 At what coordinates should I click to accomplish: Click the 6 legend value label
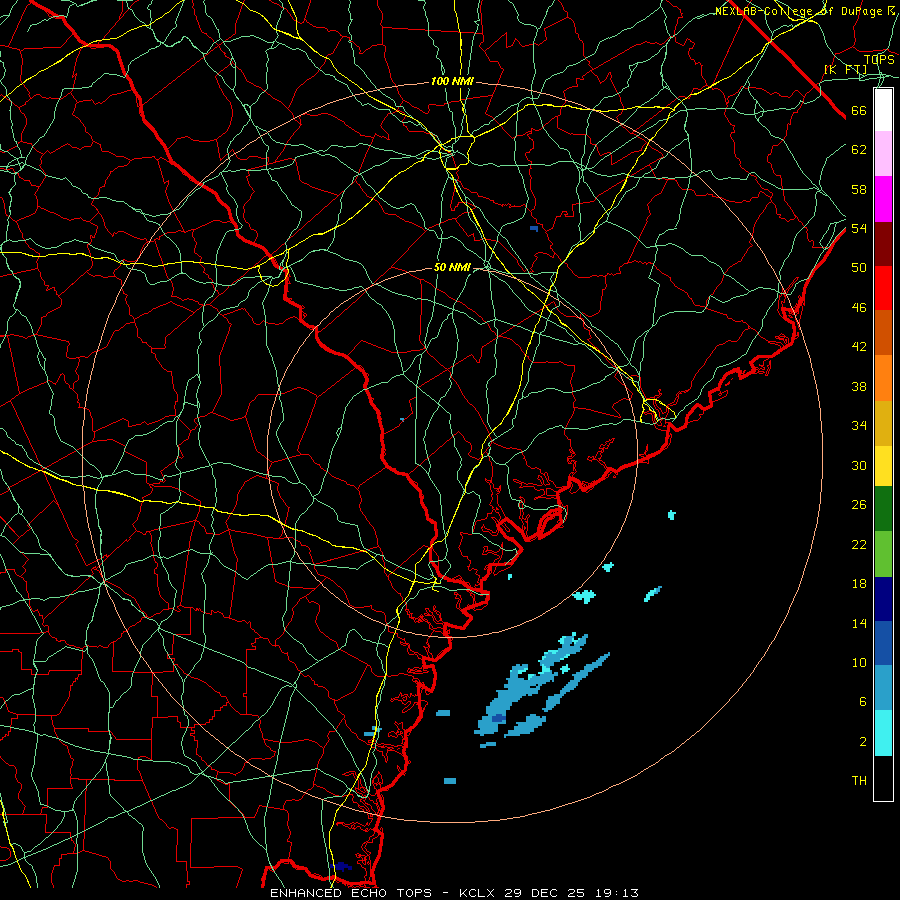(x=862, y=702)
